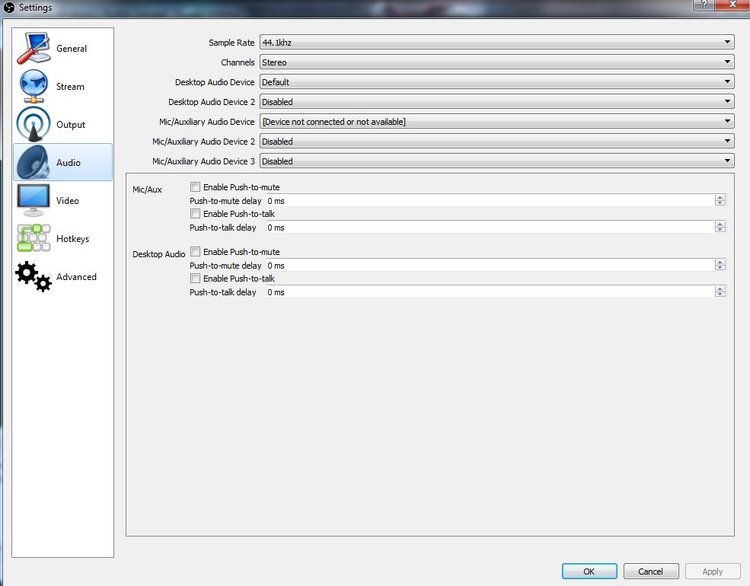Adjust Mic/Aux Push-to-talk delay stepper arrows

720,227
